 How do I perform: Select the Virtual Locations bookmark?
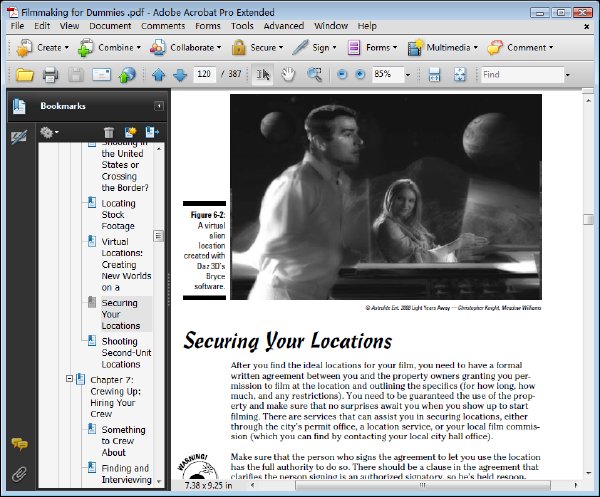tap(126, 264)
